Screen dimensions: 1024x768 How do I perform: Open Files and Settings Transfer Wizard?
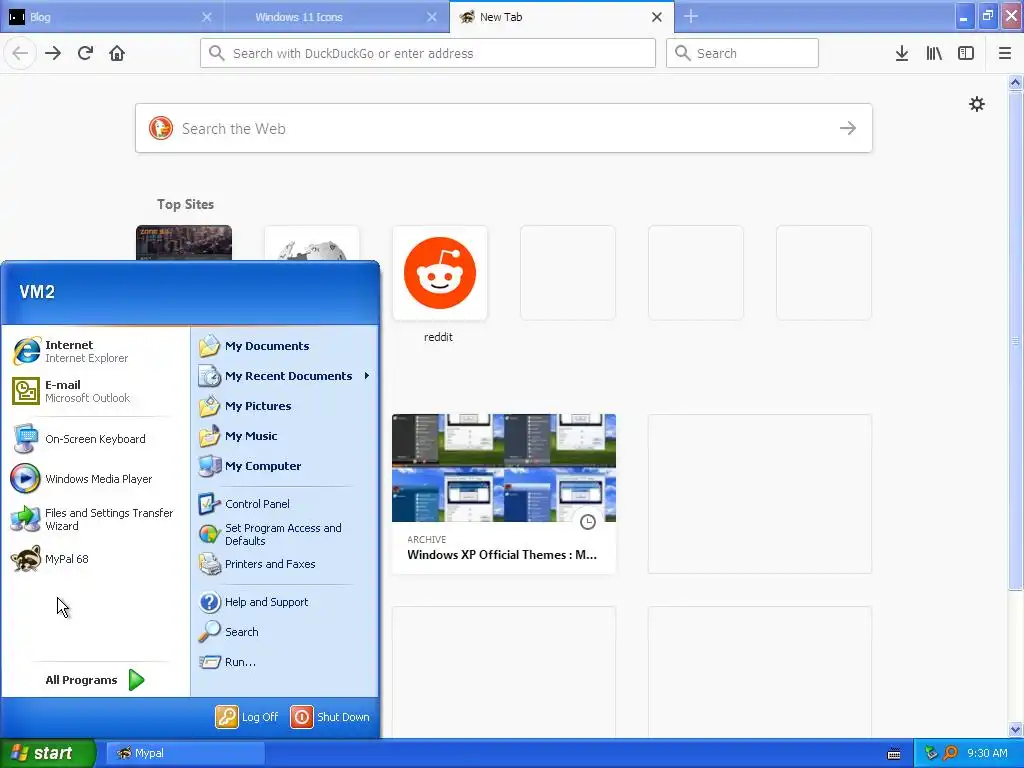tap(93, 519)
